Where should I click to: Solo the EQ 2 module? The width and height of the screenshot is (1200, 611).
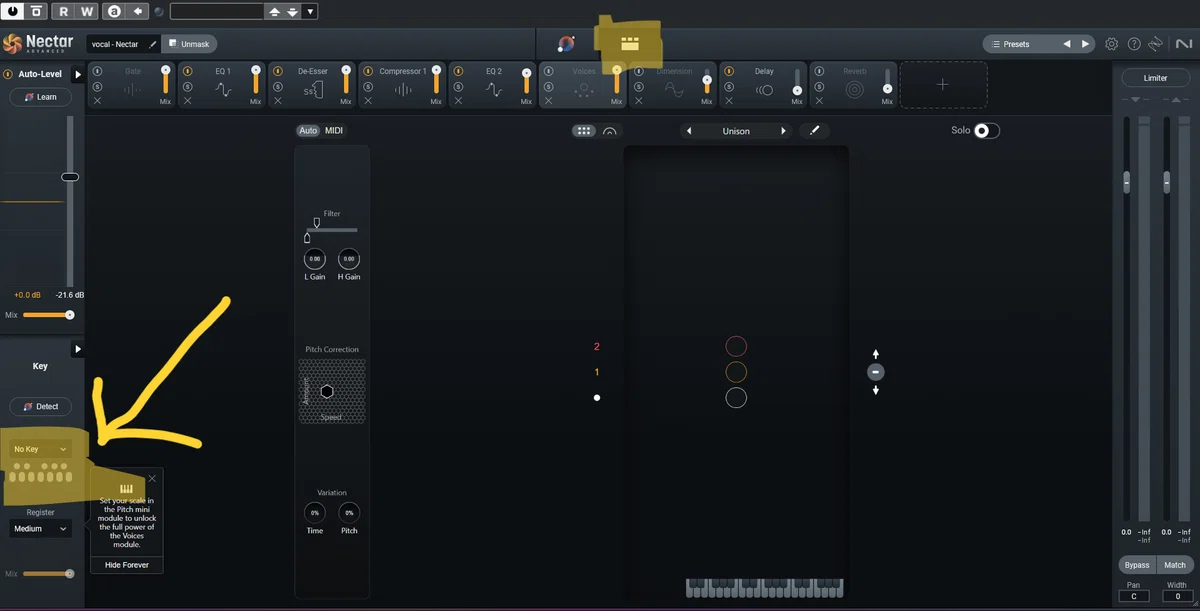[458, 87]
